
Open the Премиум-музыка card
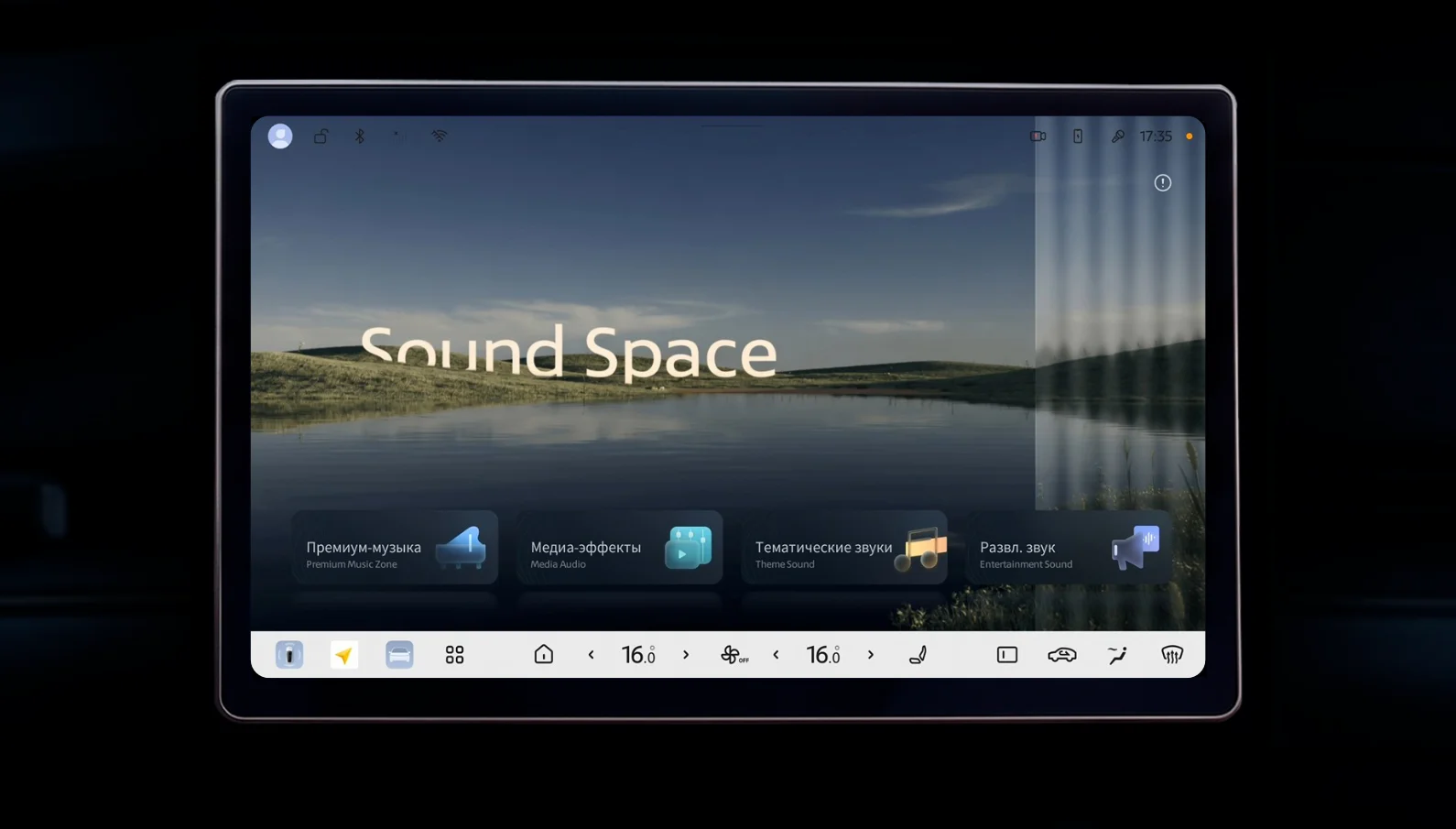[395, 548]
